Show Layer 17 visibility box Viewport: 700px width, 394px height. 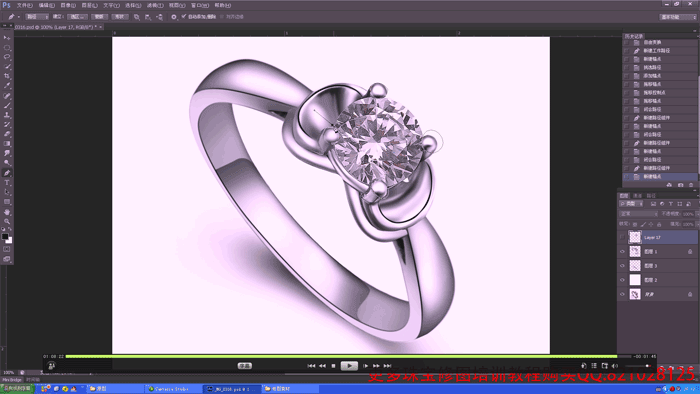[622, 237]
